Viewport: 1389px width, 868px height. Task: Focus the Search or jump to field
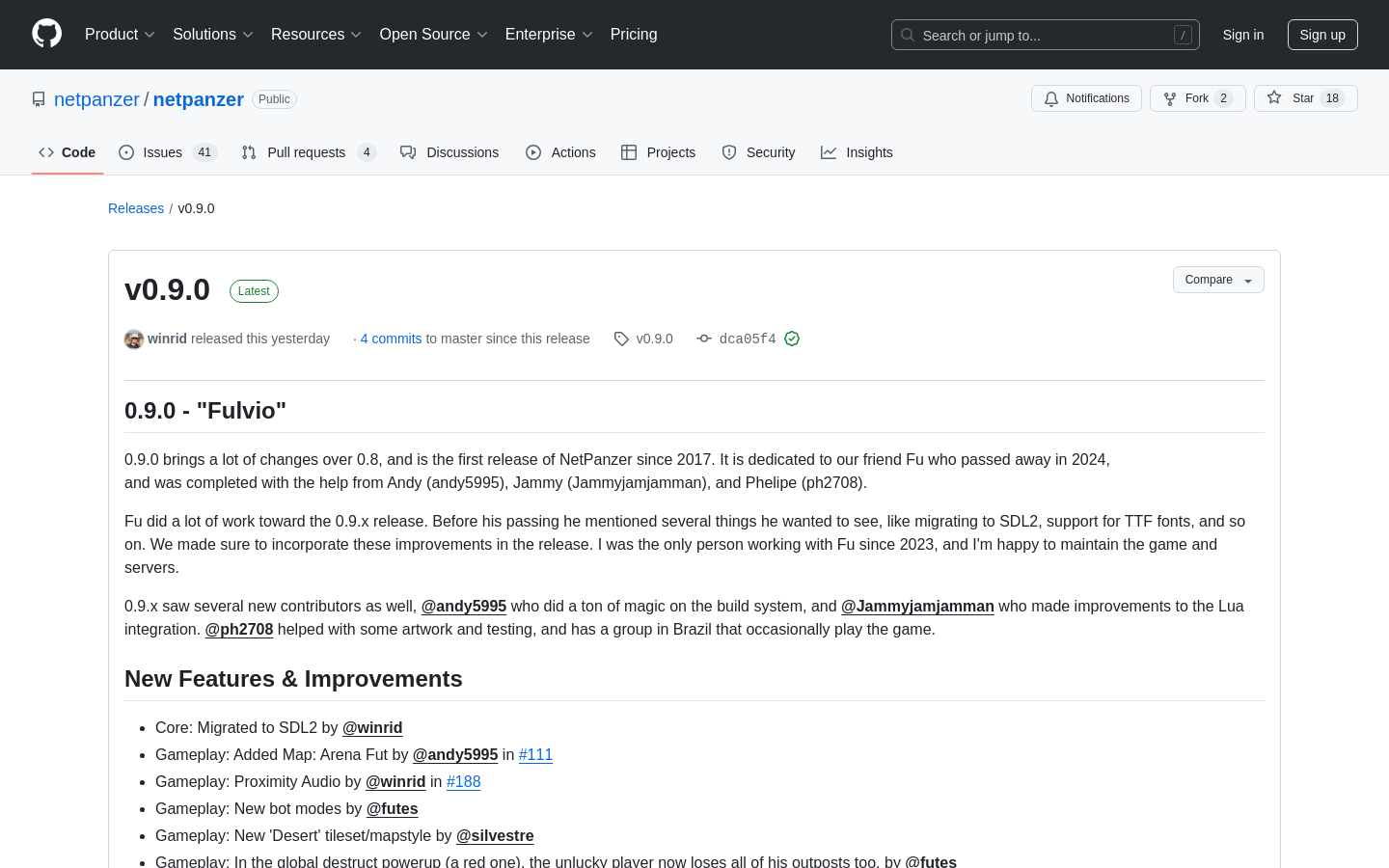click(x=1046, y=35)
